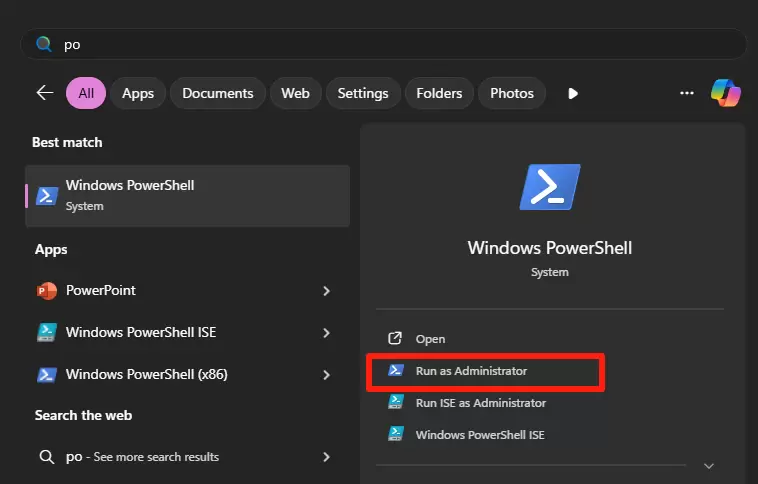Click Open in the PowerShell actions list
Screen dimensions: 758x484
tap(430, 339)
